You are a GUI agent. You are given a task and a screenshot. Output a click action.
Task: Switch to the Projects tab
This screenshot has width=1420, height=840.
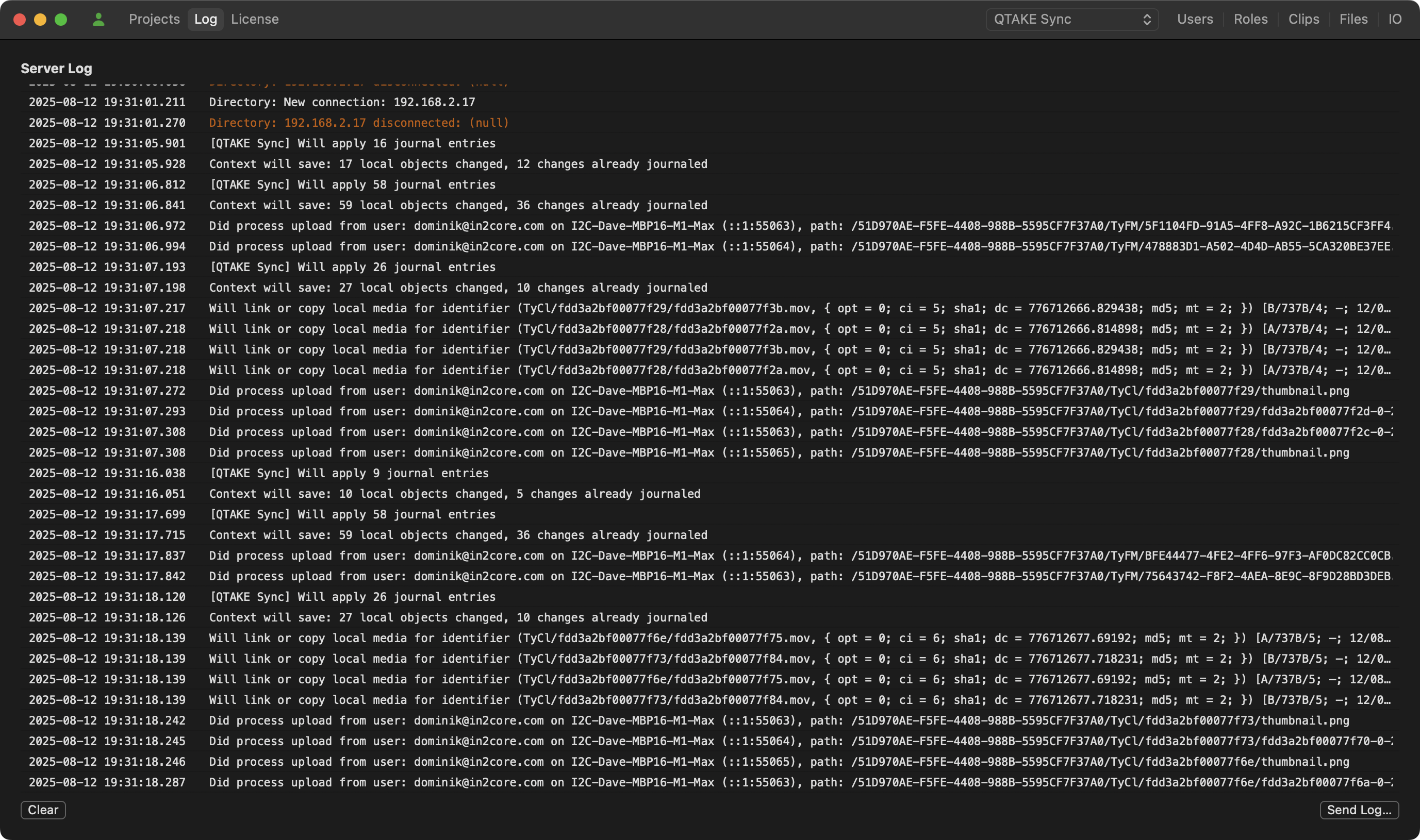pos(154,19)
